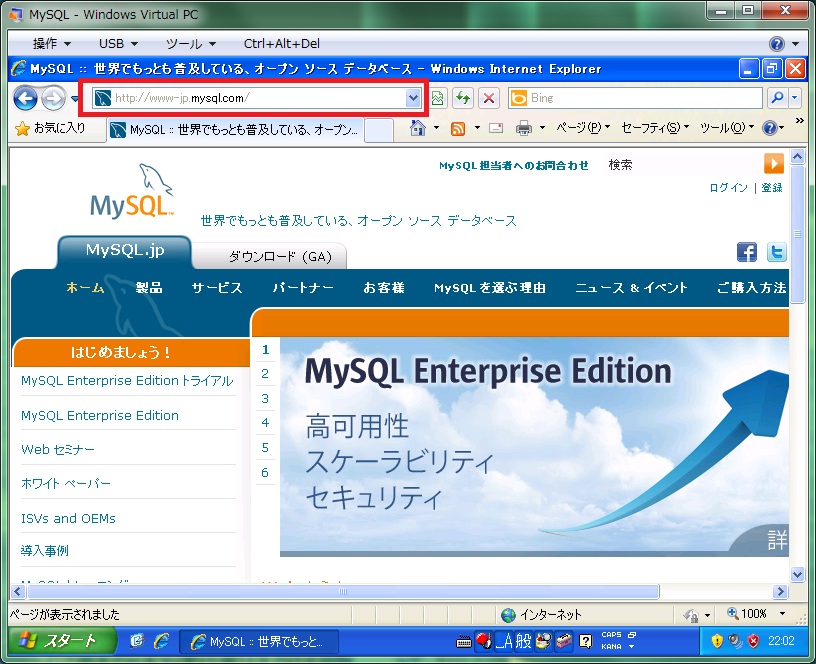Open the セーフティ(S) menu
The height and width of the screenshot is (664, 816).
point(655,127)
